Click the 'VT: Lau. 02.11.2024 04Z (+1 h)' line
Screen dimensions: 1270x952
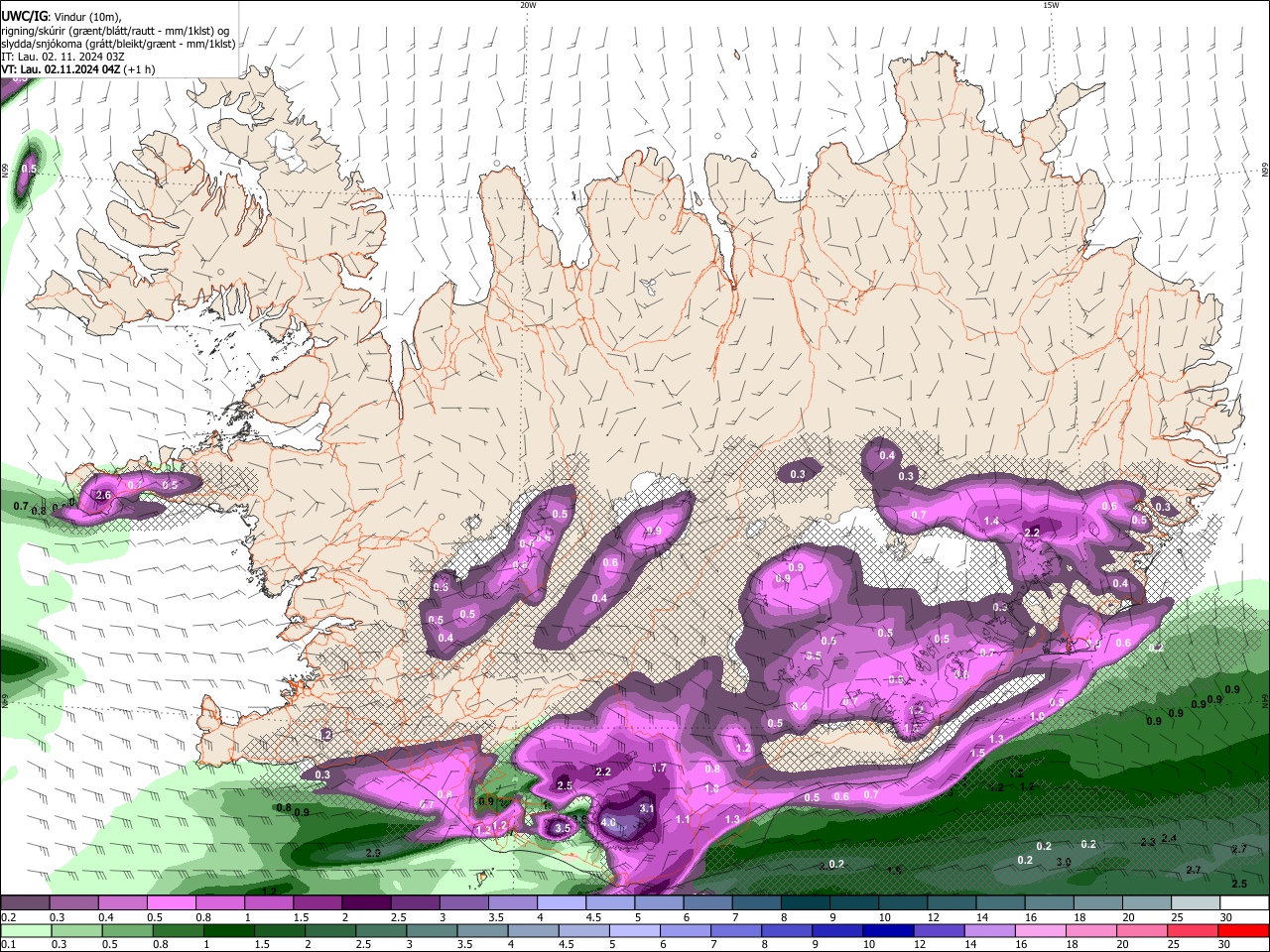click(x=78, y=69)
